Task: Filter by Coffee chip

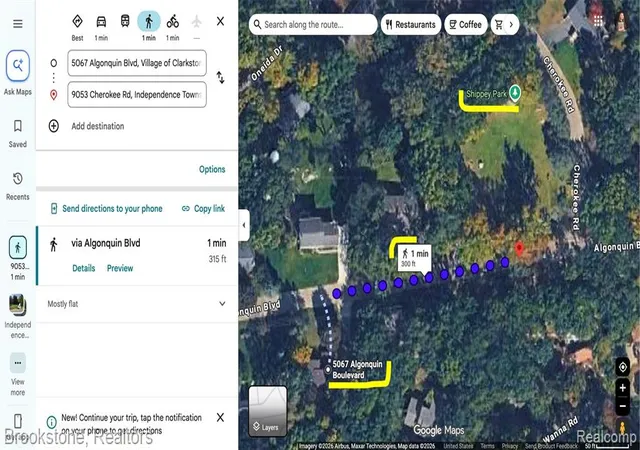Action: pos(466,25)
